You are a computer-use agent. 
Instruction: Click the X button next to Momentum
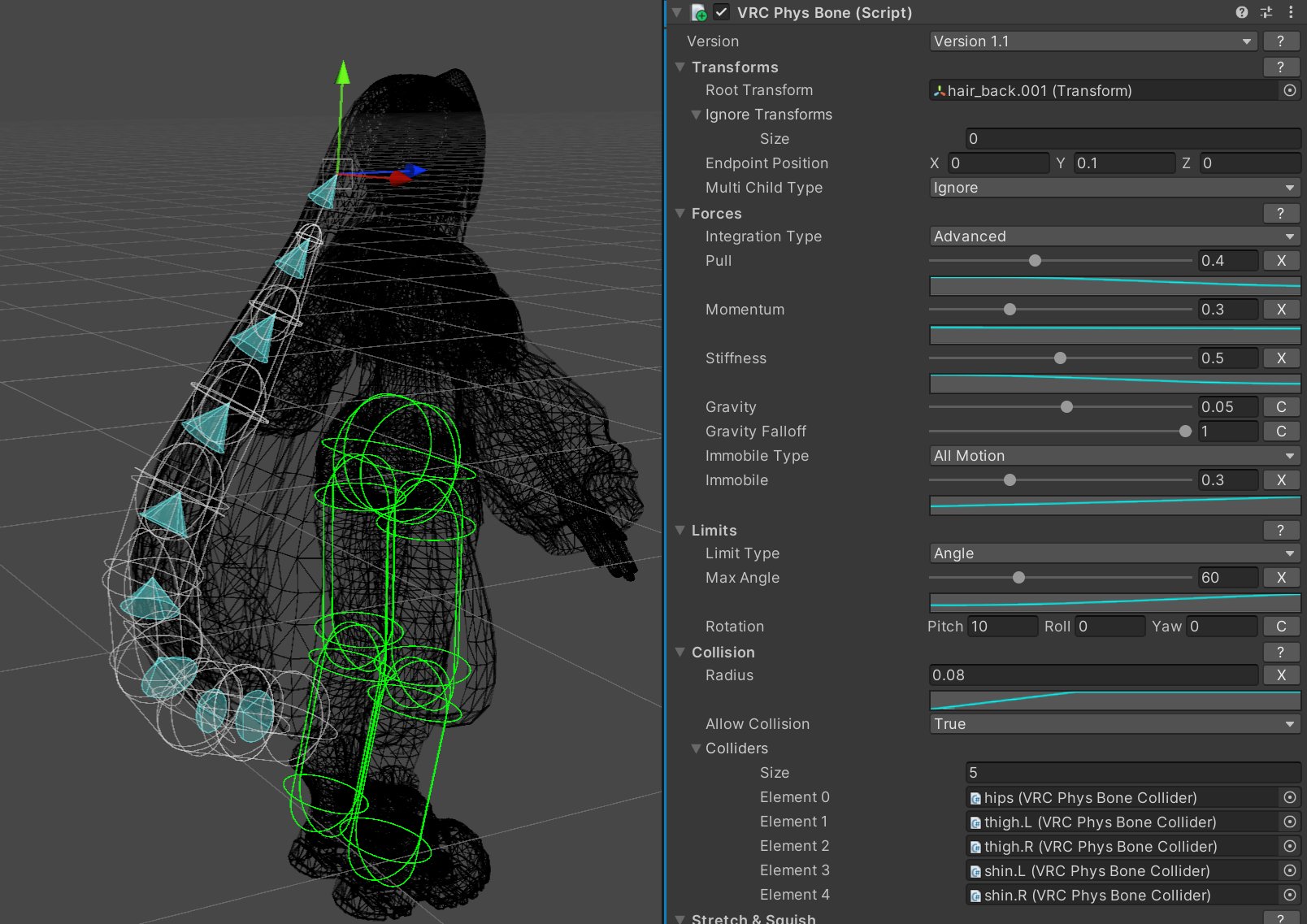pyautogui.click(x=1281, y=310)
